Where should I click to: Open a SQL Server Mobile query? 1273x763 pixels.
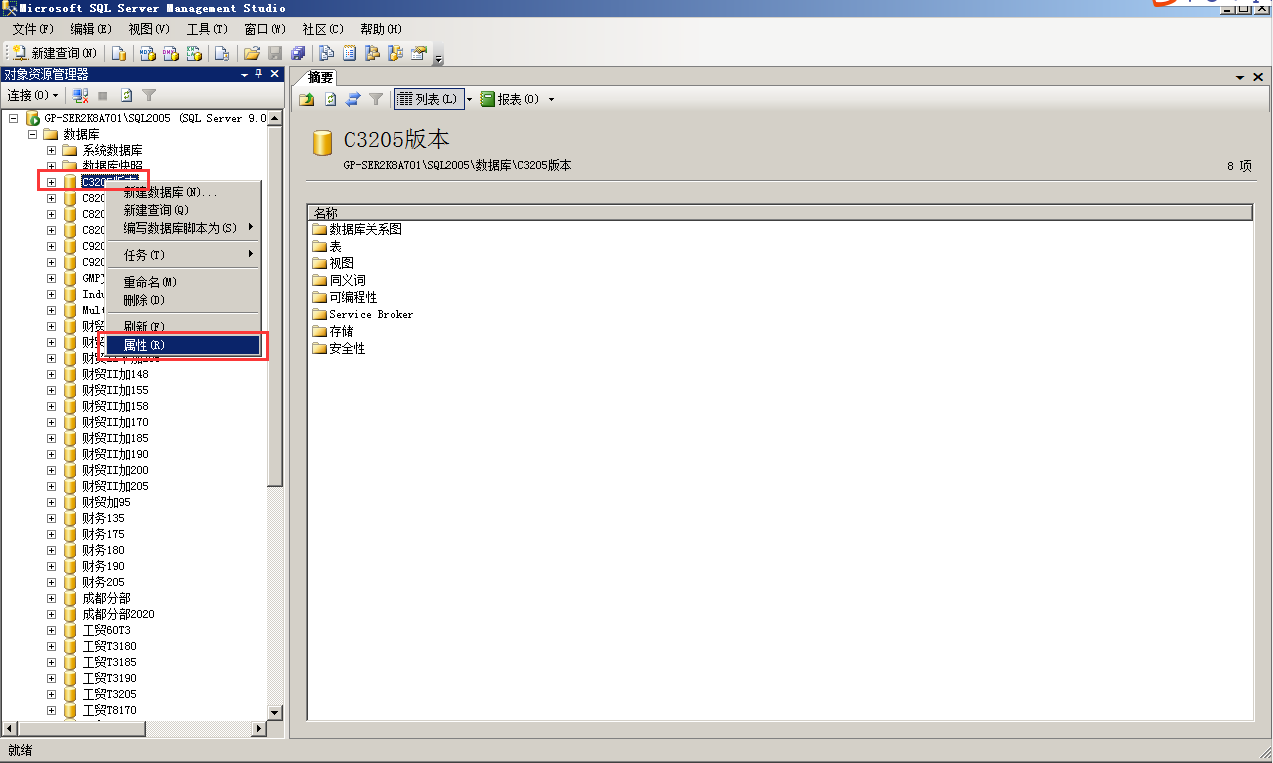[x=222, y=53]
